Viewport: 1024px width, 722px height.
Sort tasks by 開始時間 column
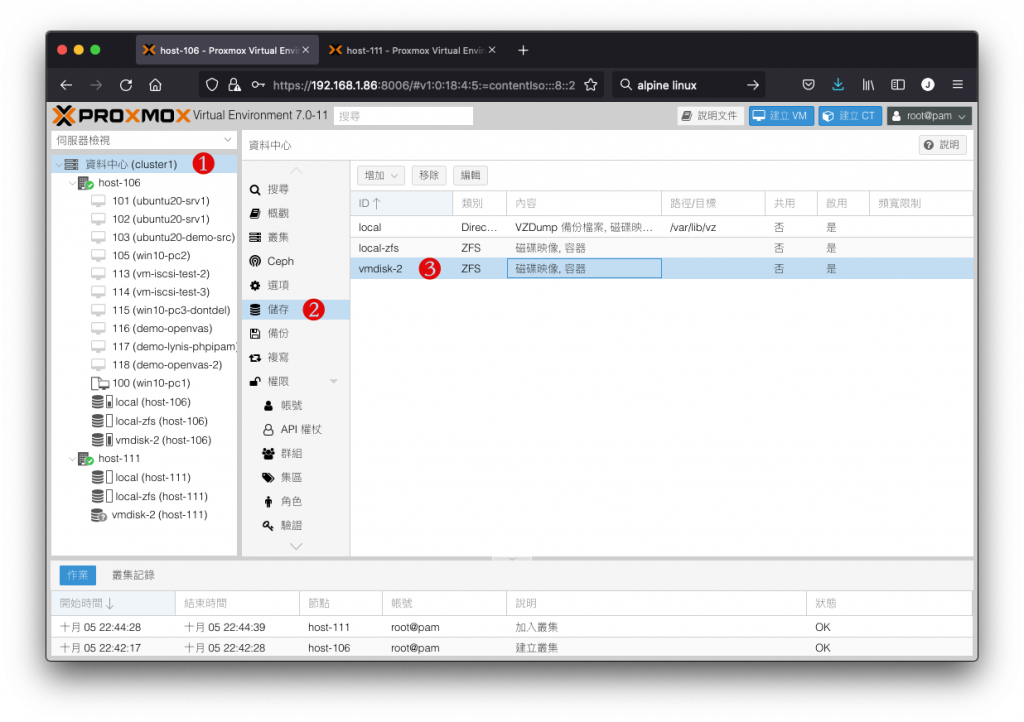(x=113, y=603)
